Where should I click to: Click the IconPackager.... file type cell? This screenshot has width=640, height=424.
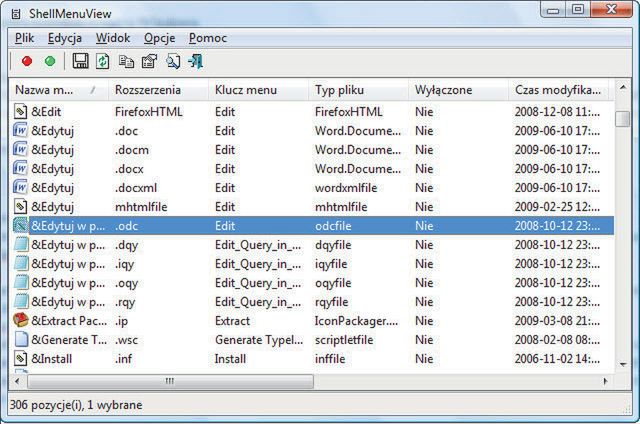coord(356,321)
